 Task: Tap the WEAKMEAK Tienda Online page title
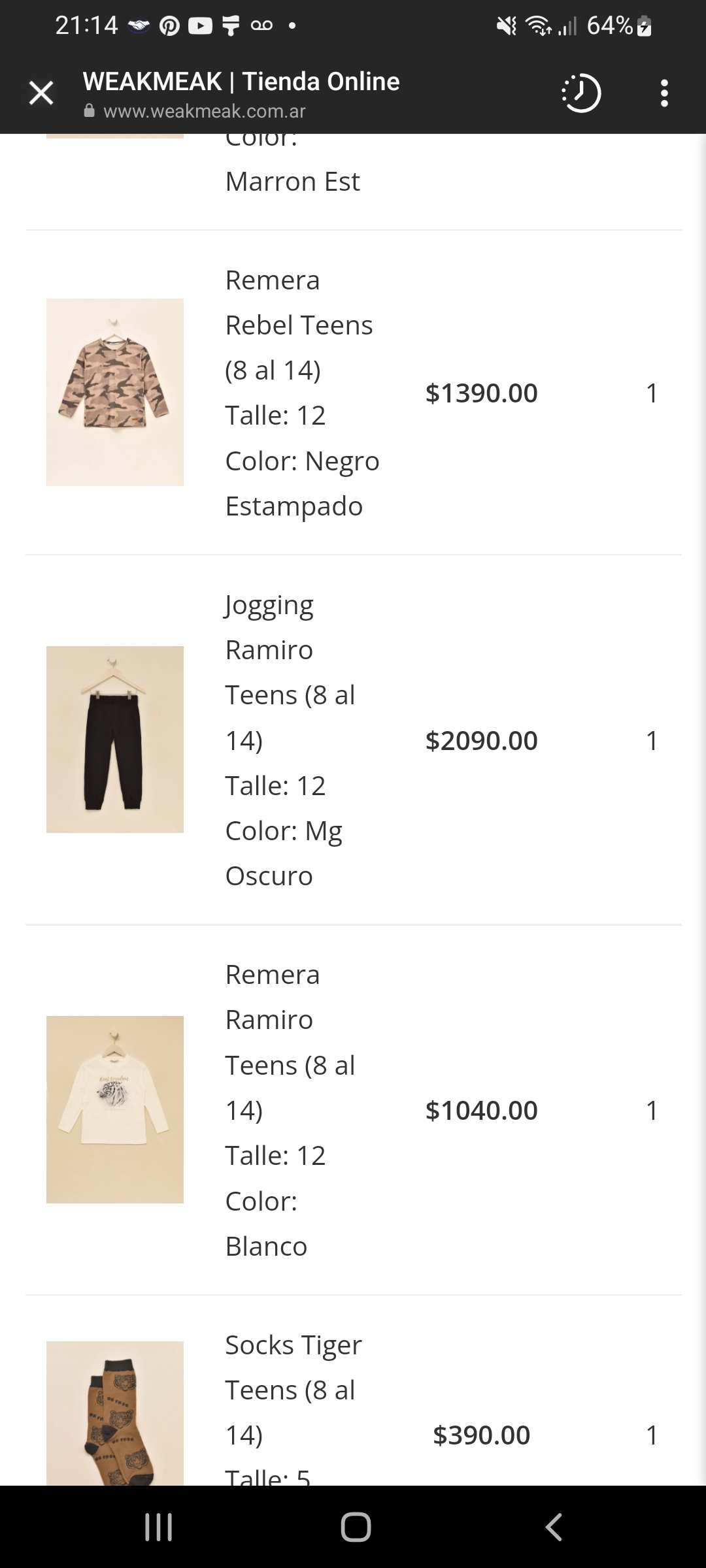click(x=241, y=82)
